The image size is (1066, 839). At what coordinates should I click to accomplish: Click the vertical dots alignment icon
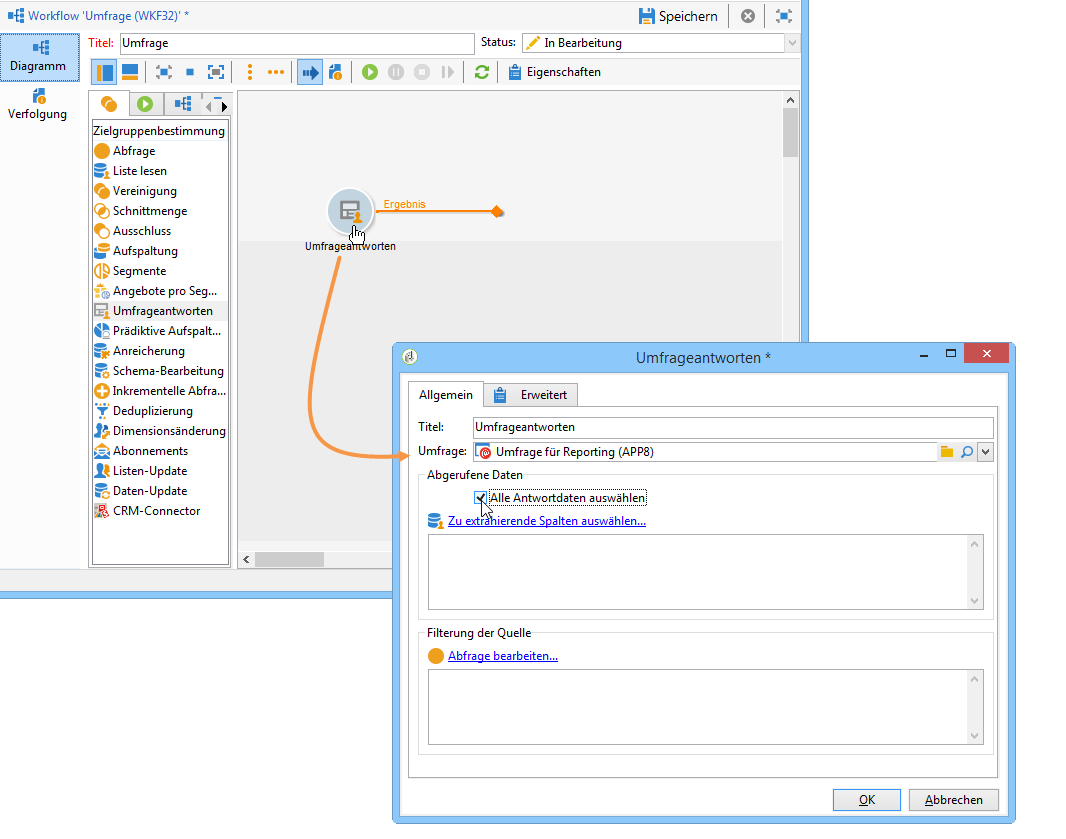(x=250, y=72)
